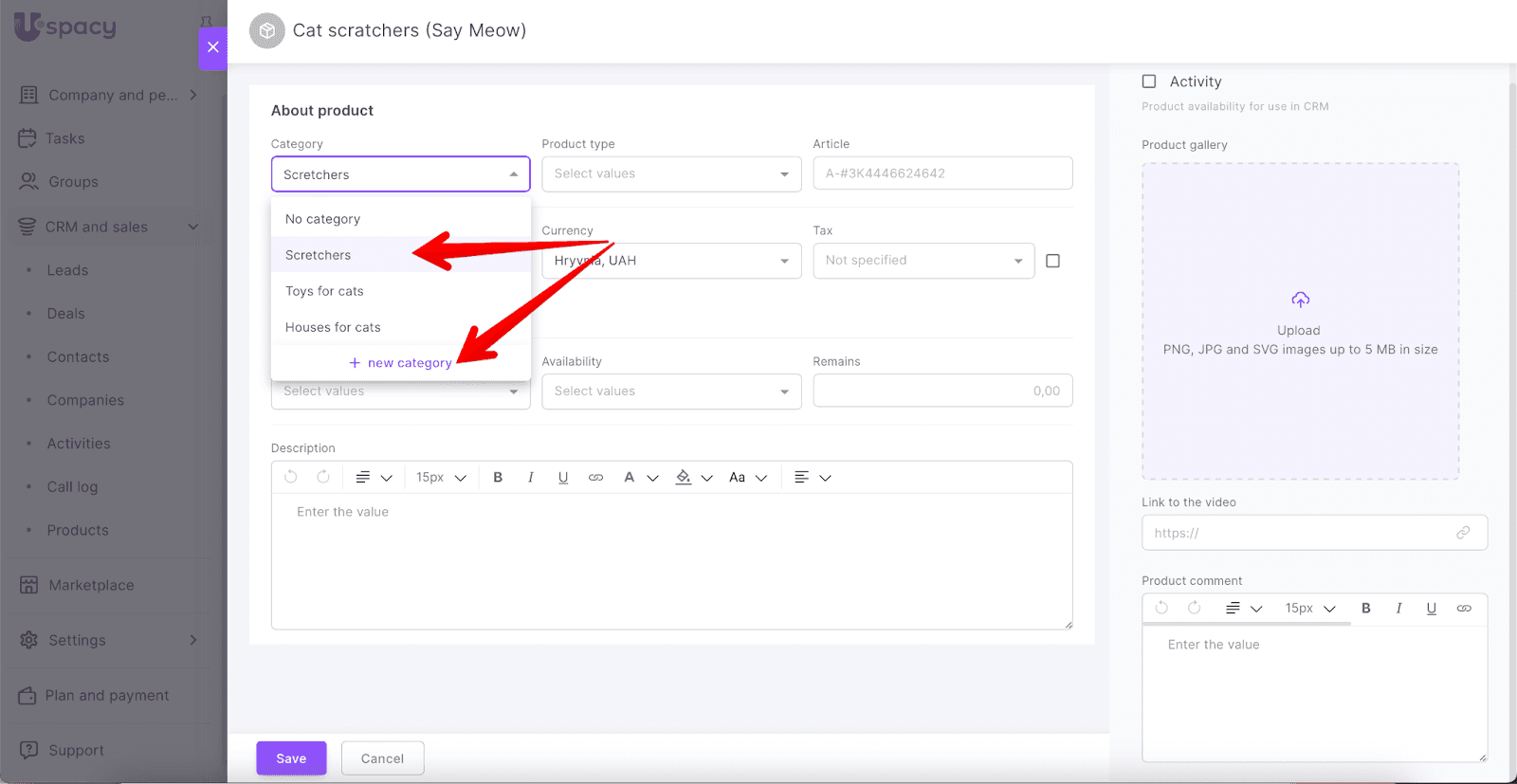This screenshot has height=784, width=1517.
Task: Tick the checkbox next to the Tax field
Action: click(x=1052, y=261)
